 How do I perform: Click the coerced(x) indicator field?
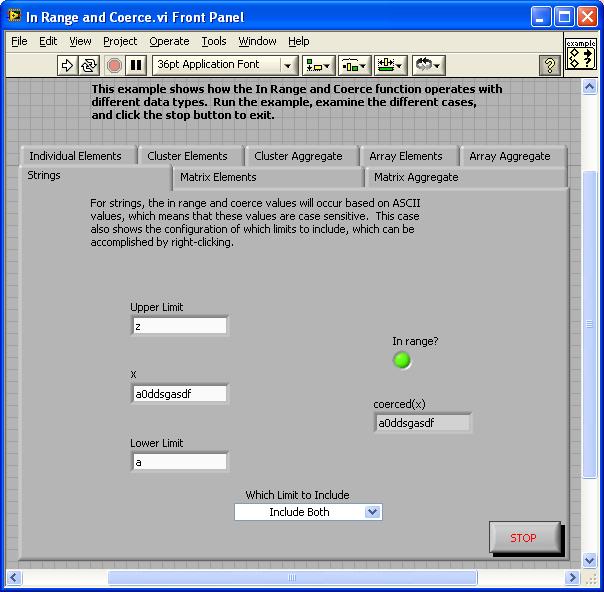point(423,423)
